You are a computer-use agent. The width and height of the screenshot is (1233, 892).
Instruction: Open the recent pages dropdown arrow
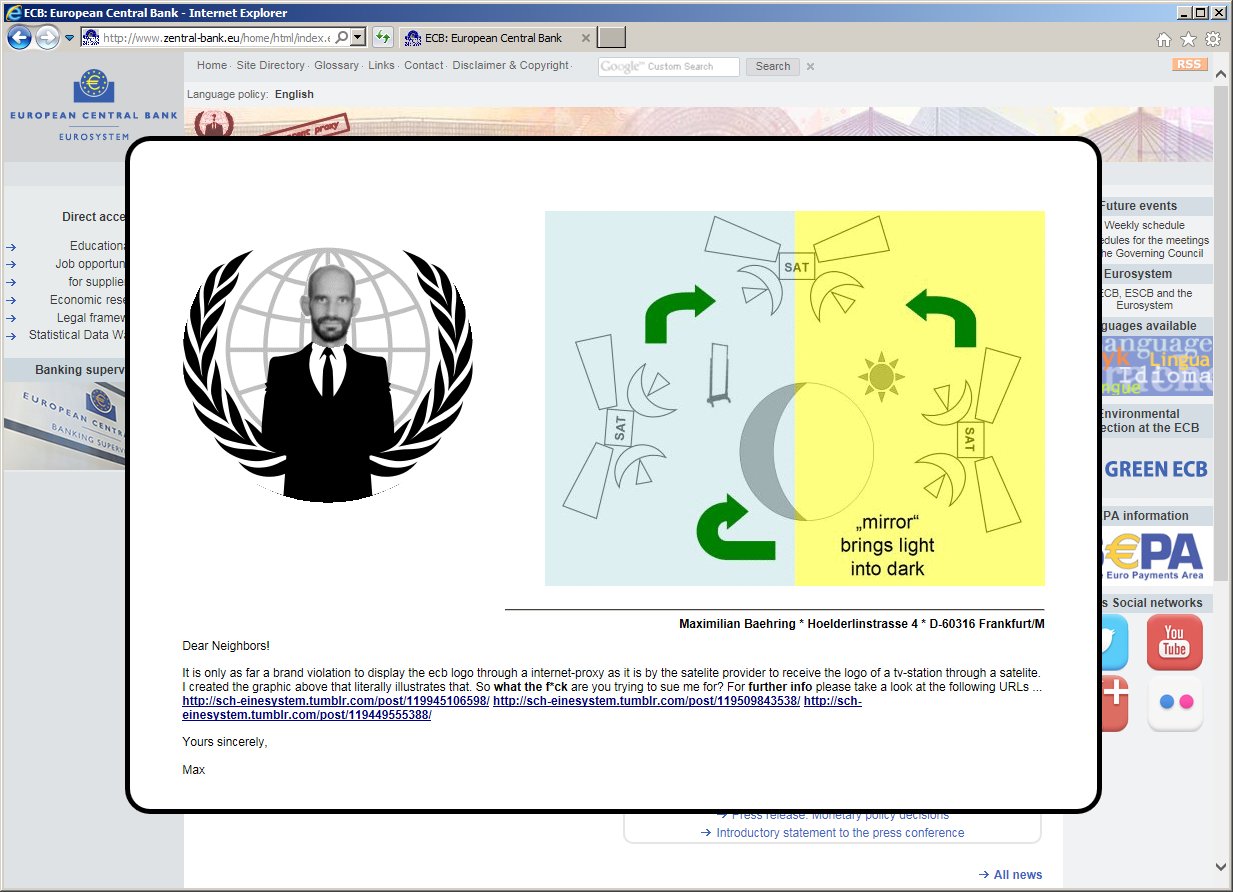69,38
